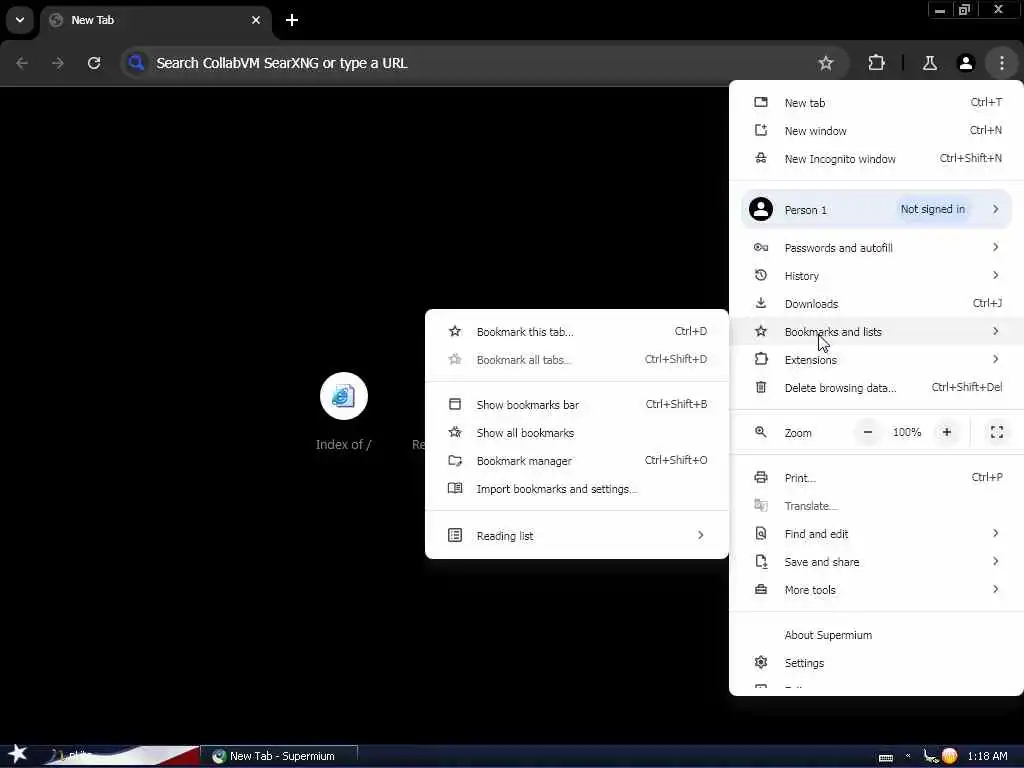Reload the current page

coord(94,63)
